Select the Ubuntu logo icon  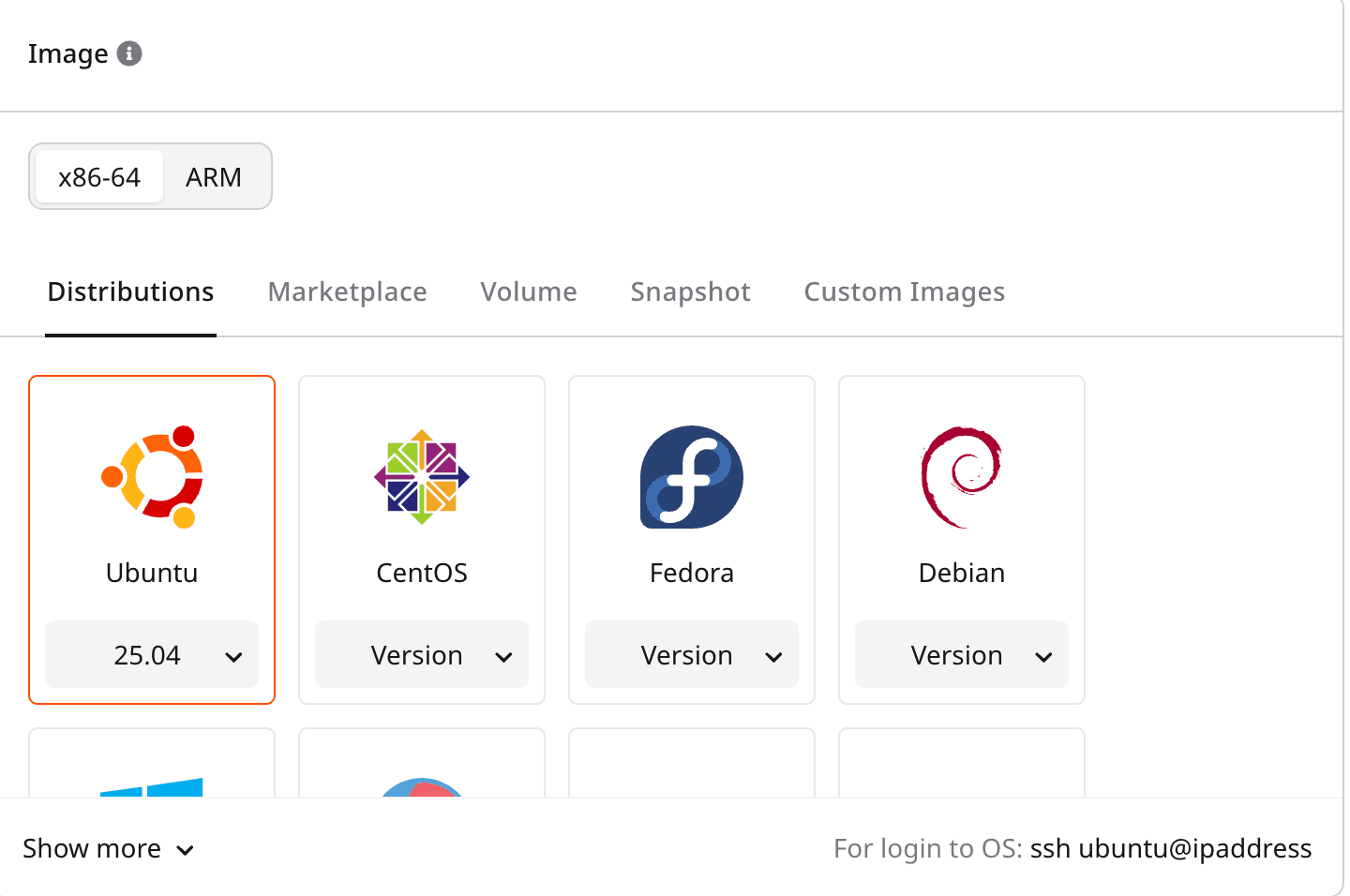tap(152, 477)
